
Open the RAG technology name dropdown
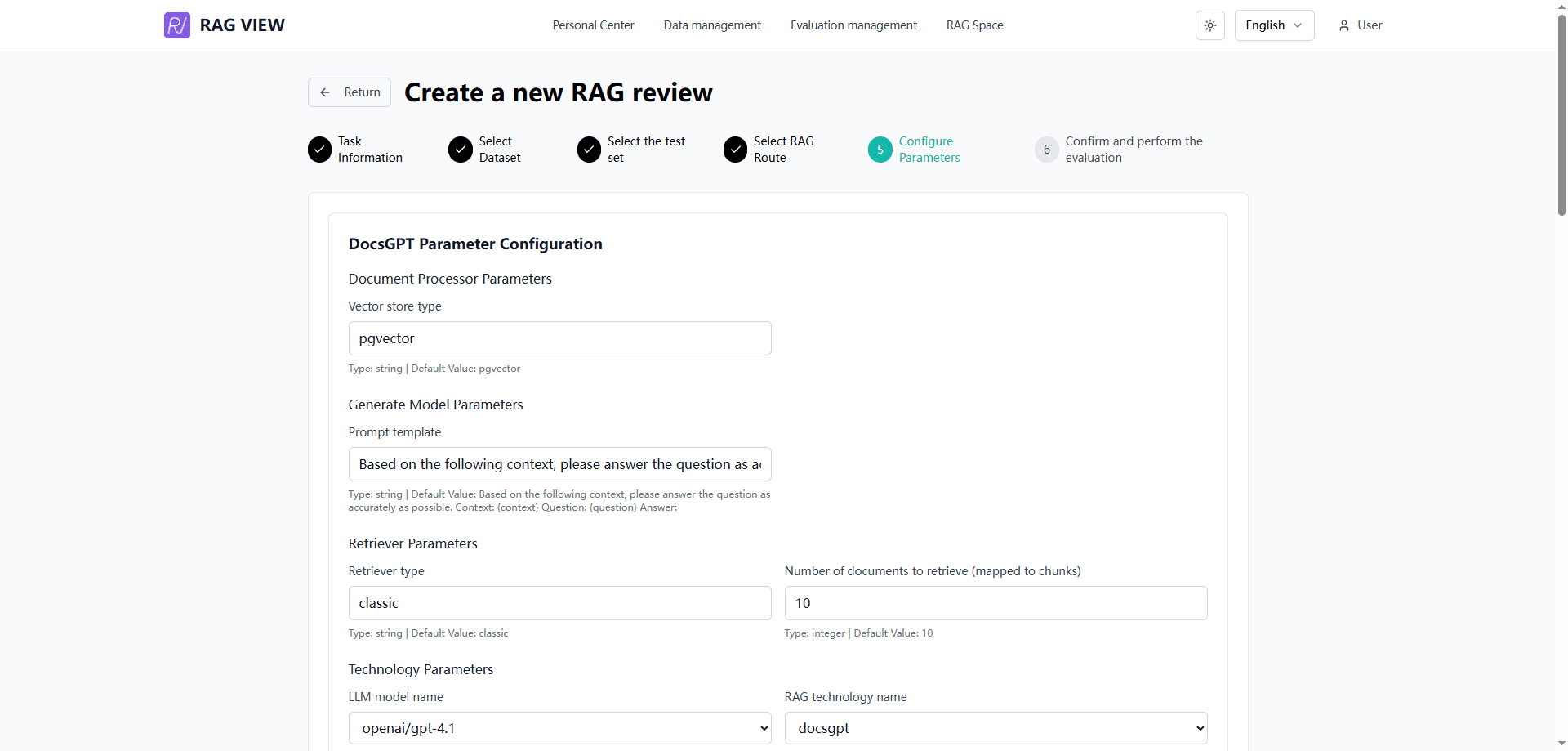click(996, 728)
